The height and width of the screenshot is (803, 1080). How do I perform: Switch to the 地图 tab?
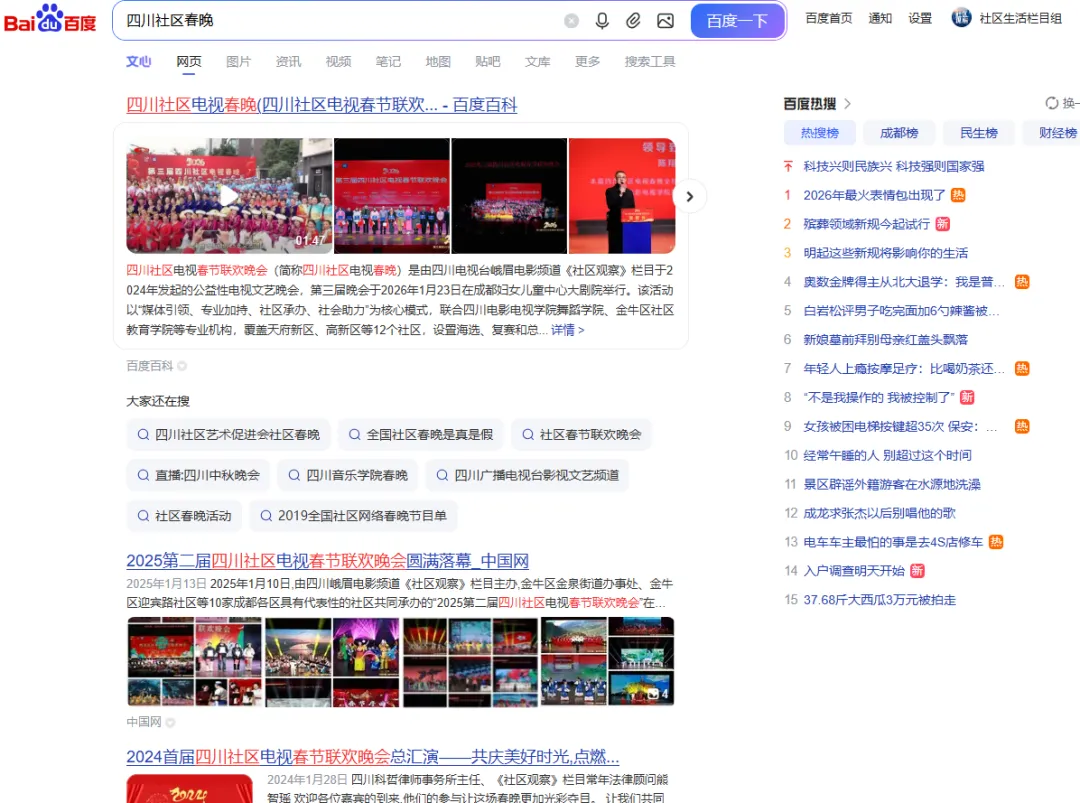pos(438,61)
